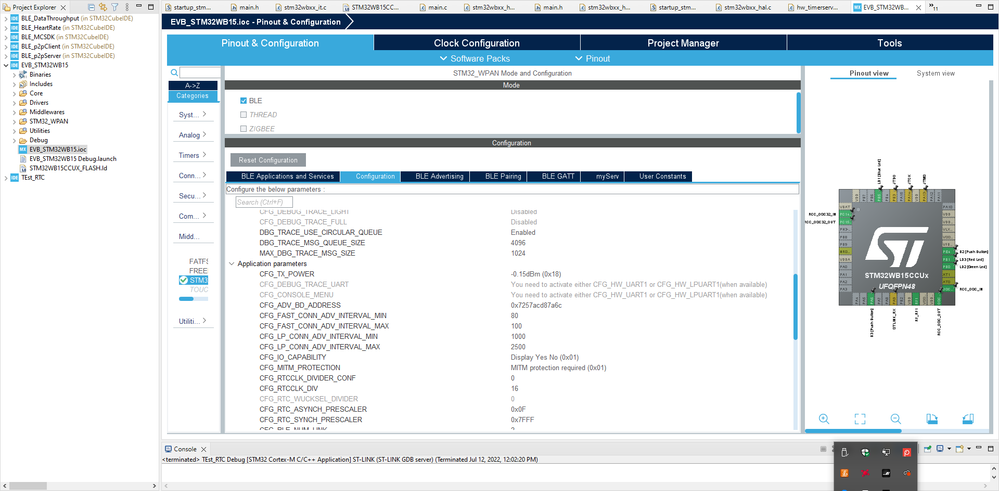Expand the Binaries folder
This screenshot has height=491, width=999.
coord(15,75)
